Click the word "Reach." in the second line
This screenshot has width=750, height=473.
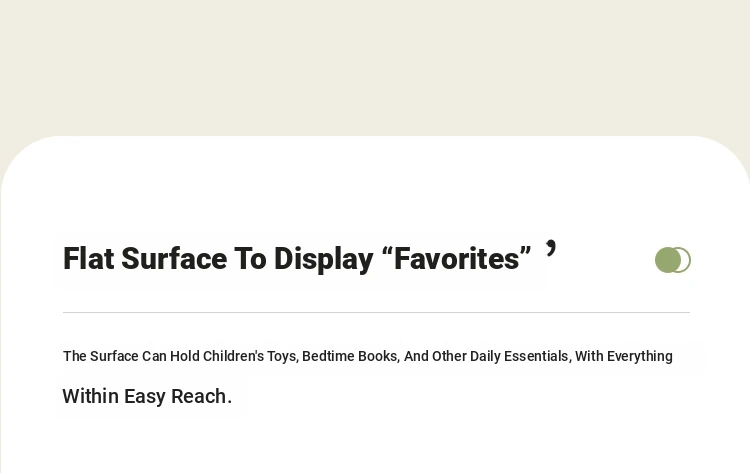tap(201, 396)
